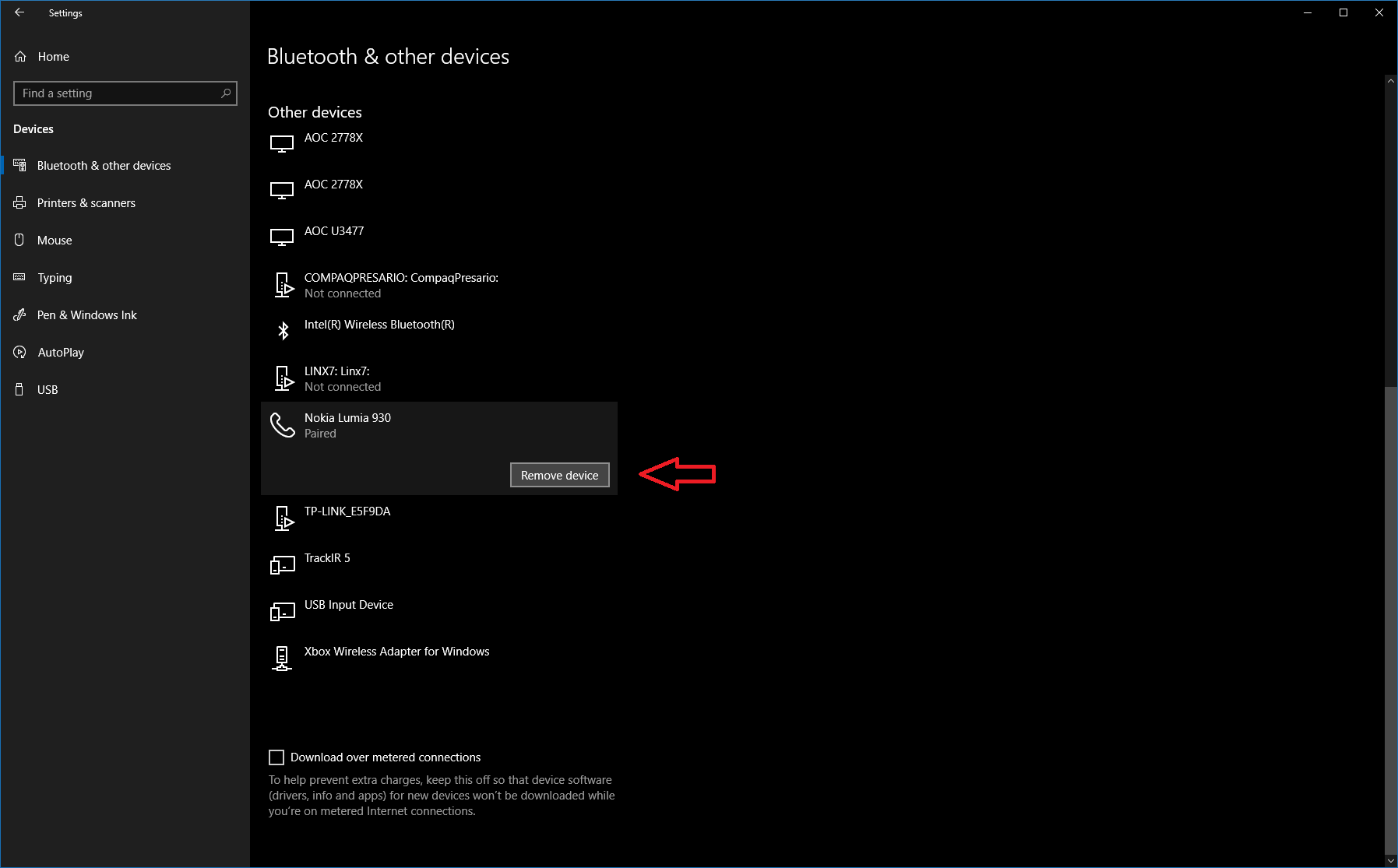
Task: Go to Typing settings
Action: click(125, 277)
